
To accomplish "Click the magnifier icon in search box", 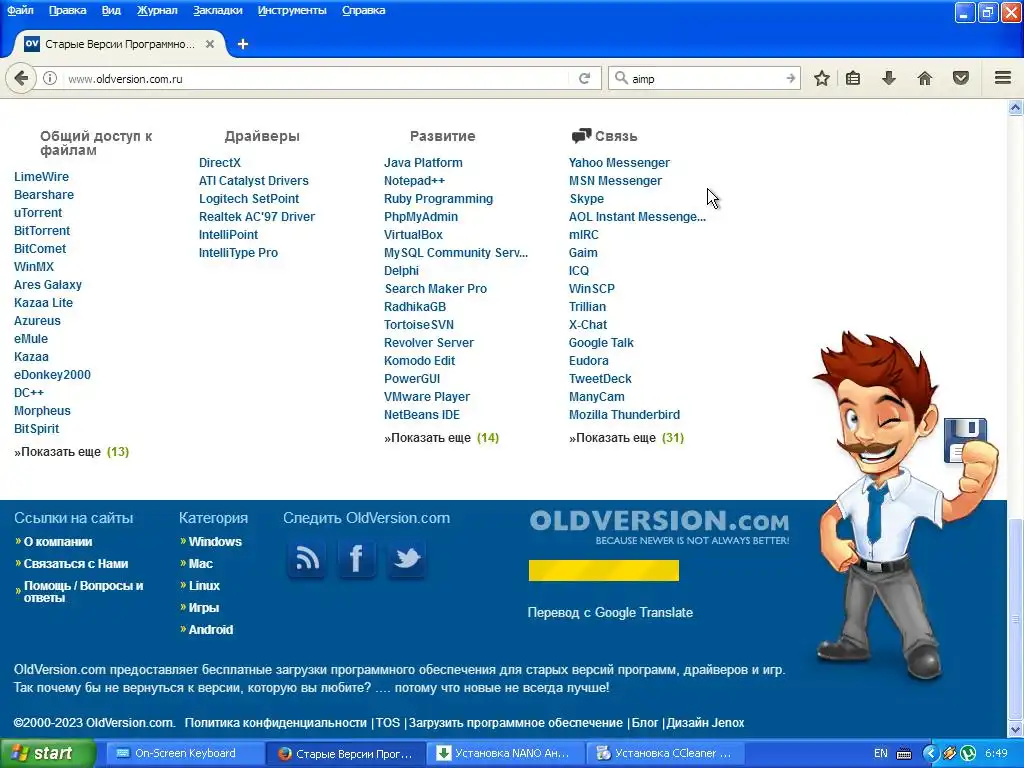I will click(x=620, y=78).
